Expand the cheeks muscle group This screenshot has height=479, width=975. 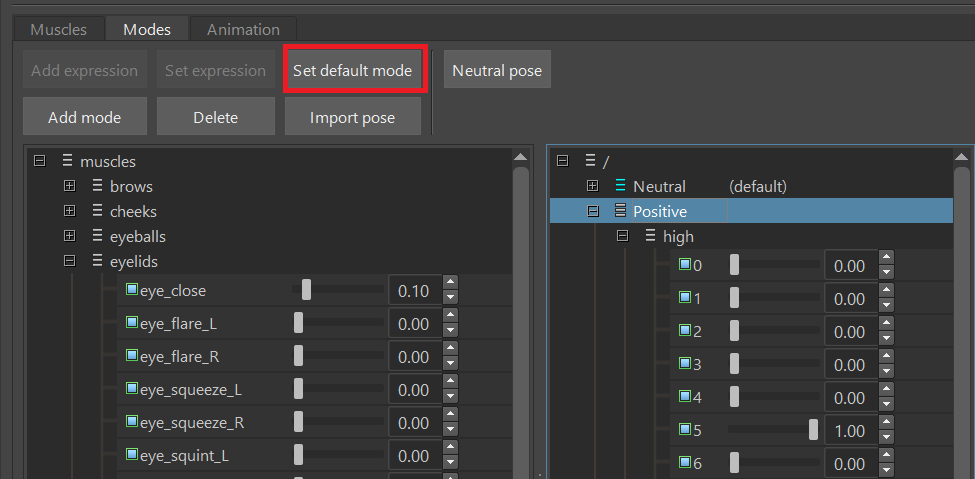pyautogui.click(x=69, y=211)
